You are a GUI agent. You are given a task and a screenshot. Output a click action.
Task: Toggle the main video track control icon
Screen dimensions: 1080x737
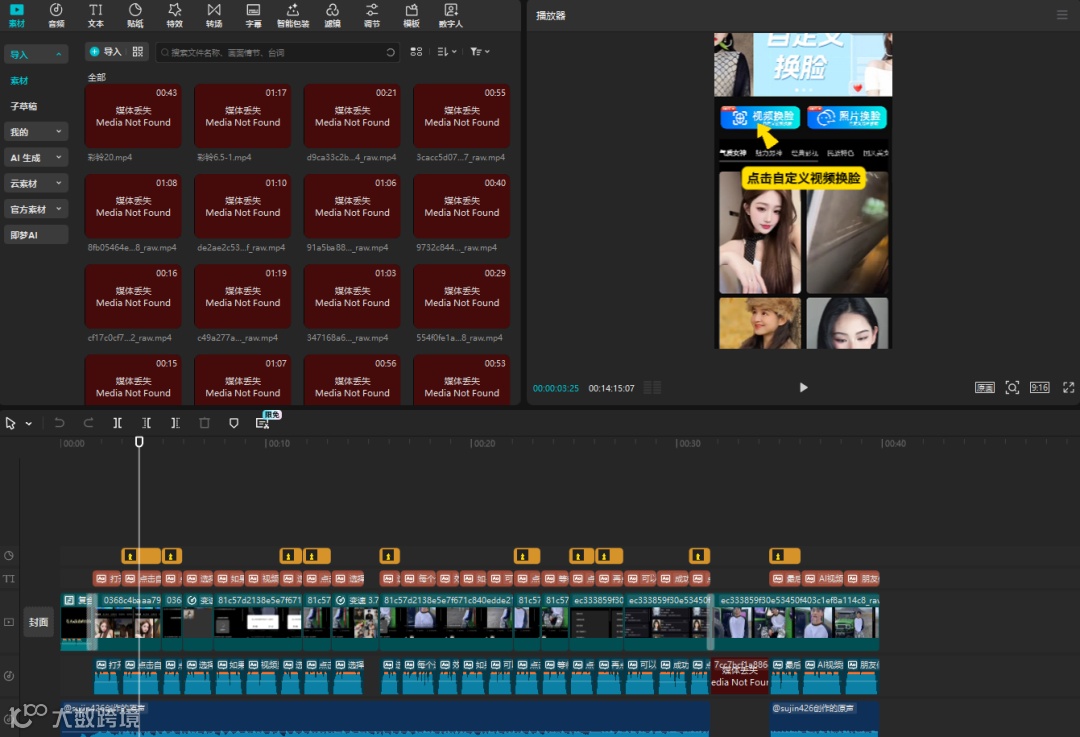coord(9,622)
